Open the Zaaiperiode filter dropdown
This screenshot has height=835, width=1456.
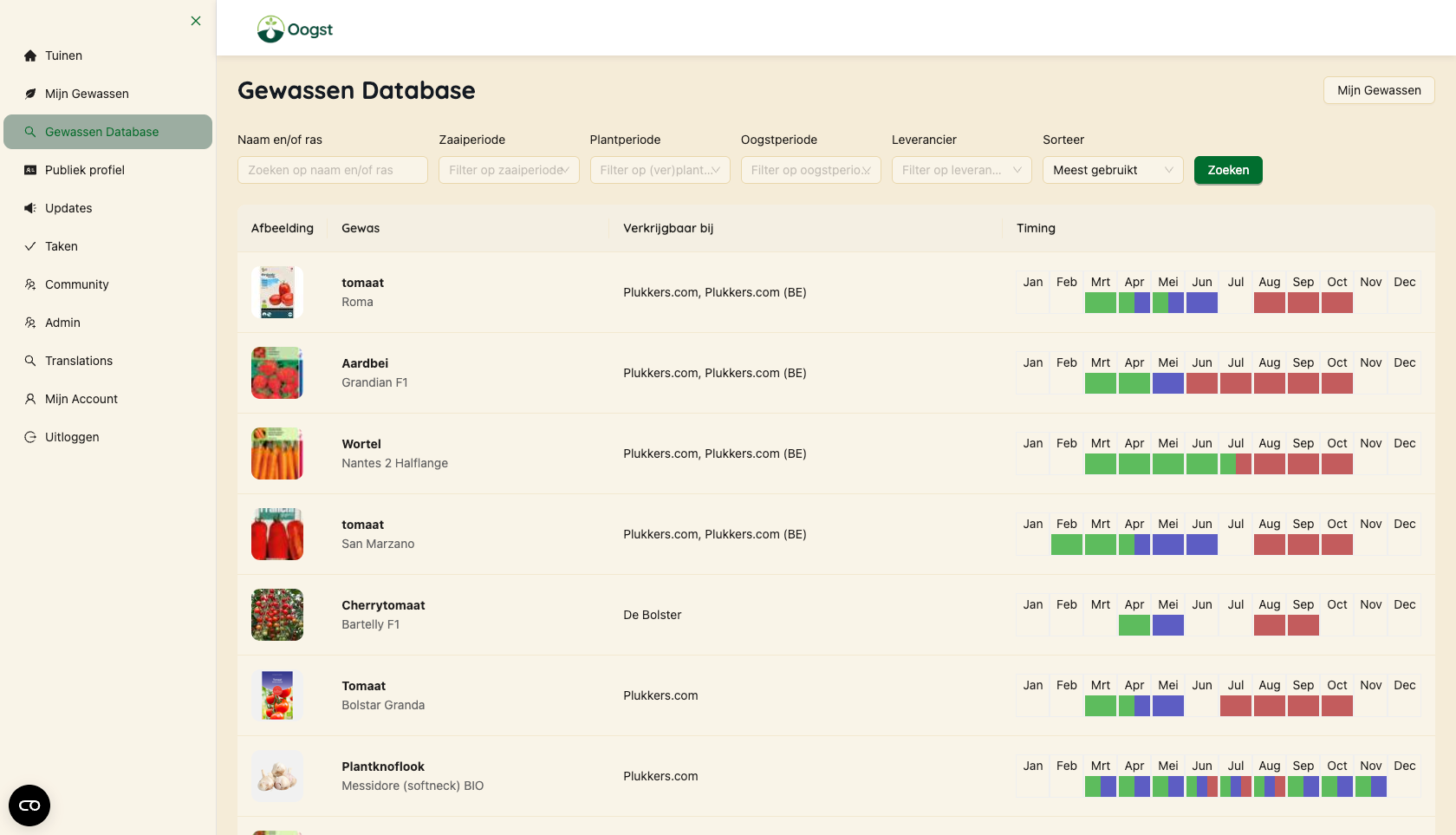[509, 170]
